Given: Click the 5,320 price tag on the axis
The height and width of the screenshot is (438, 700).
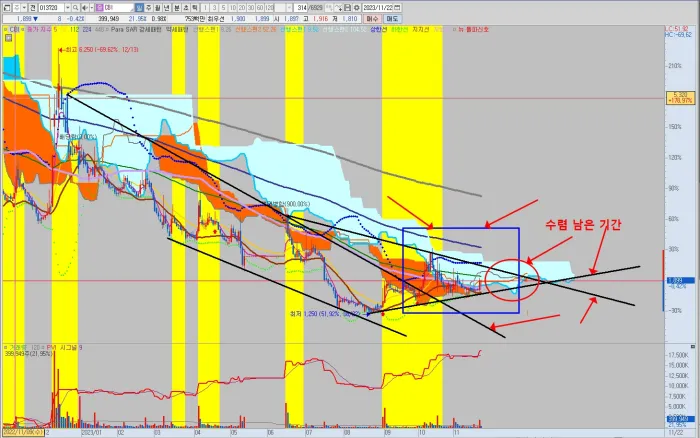Looking at the screenshot, I should point(680,98).
